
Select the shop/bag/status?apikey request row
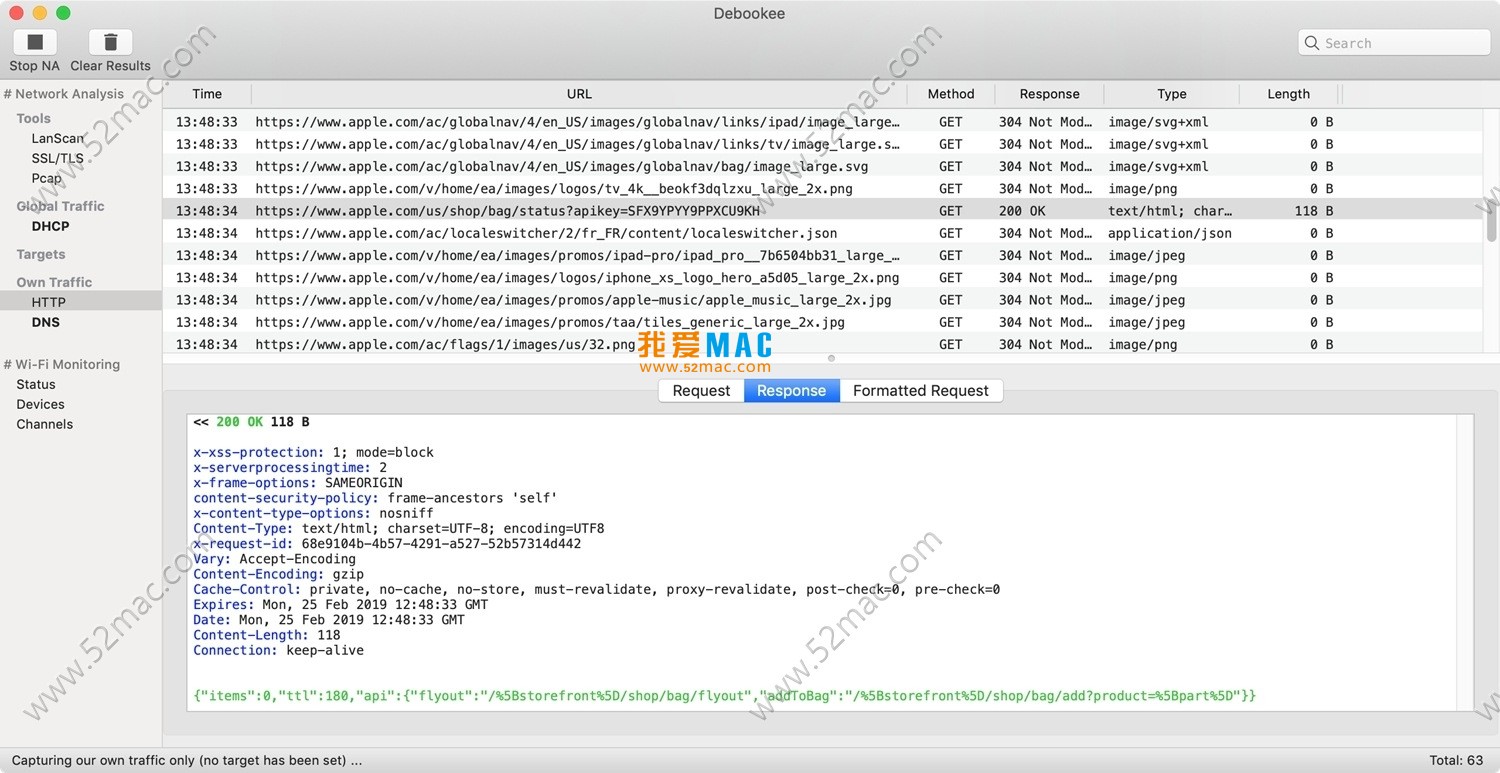(x=824, y=211)
